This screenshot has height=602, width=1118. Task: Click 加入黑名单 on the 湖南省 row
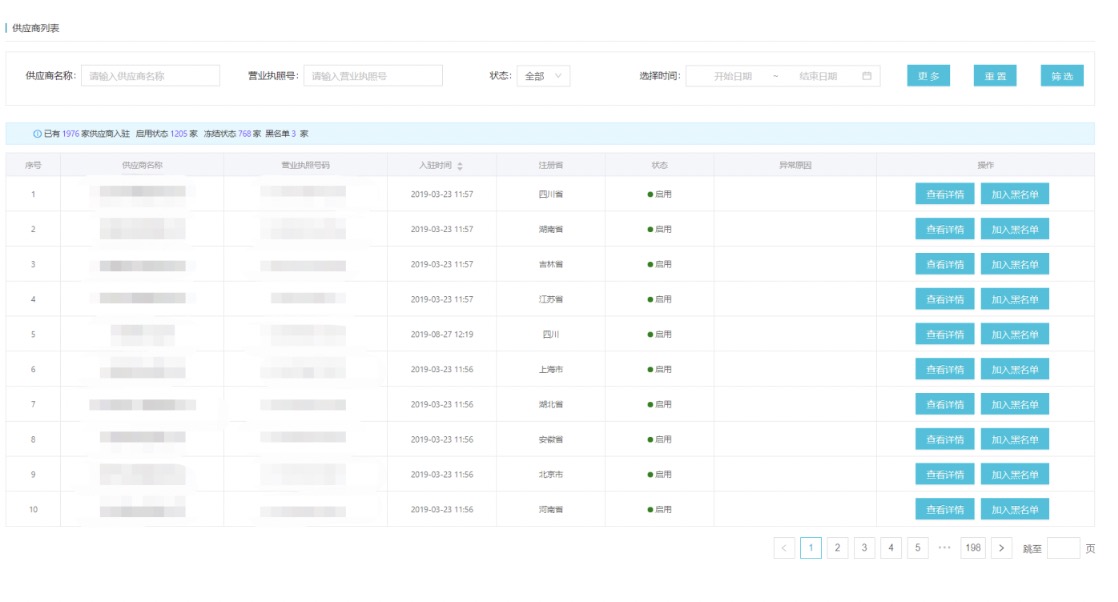(1015, 229)
